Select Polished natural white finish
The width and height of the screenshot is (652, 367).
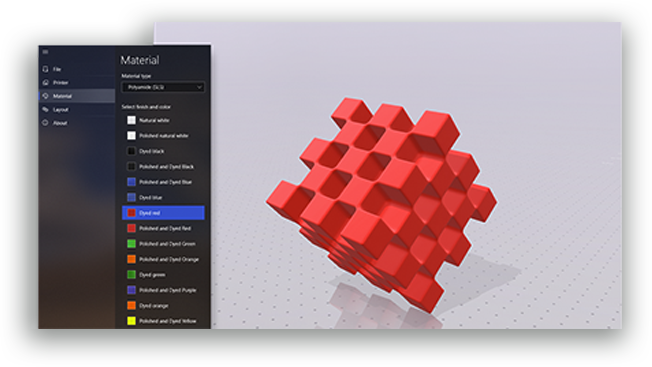163,135
